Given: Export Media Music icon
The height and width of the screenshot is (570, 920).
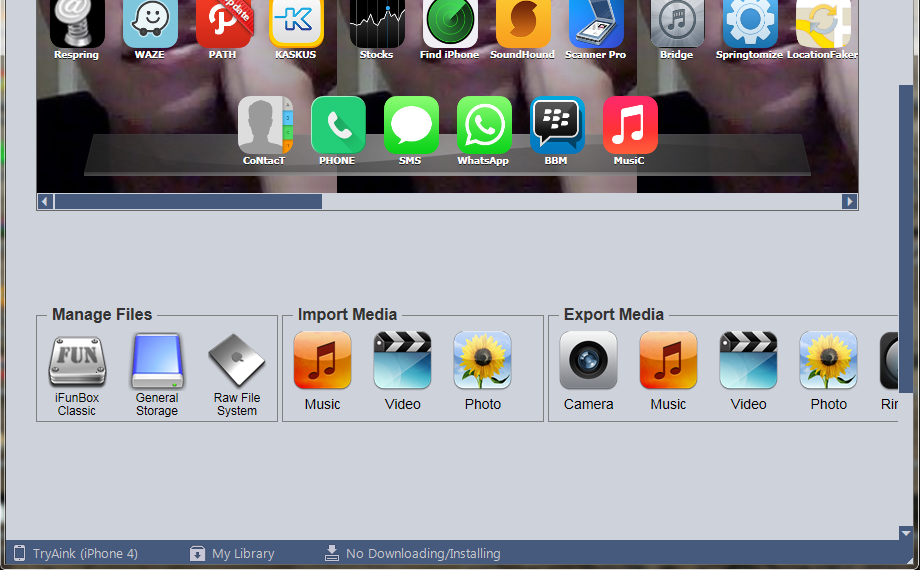Looking at the screenshot, I should (668, 360).
